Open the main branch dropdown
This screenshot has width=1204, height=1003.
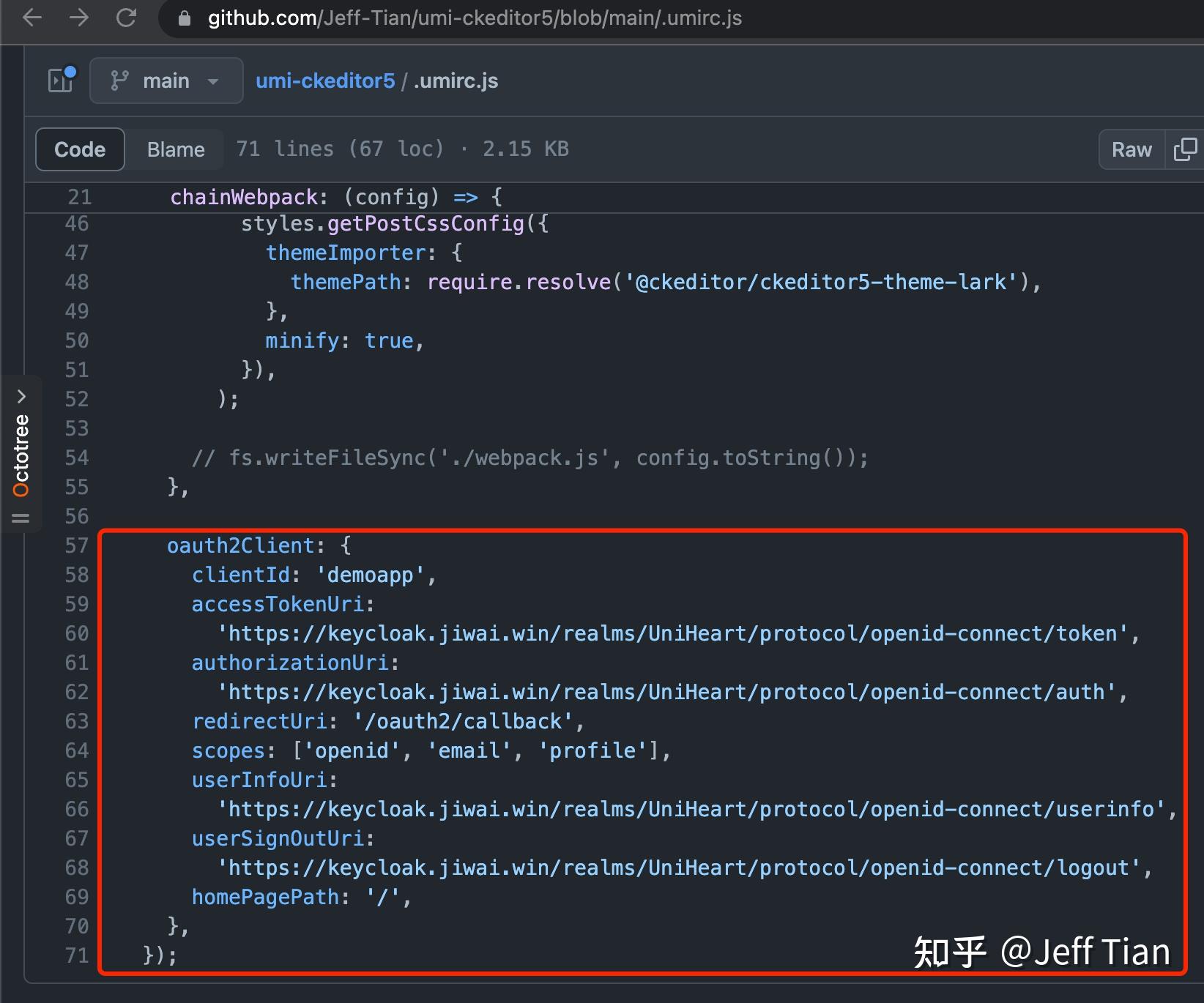(166, 81)
